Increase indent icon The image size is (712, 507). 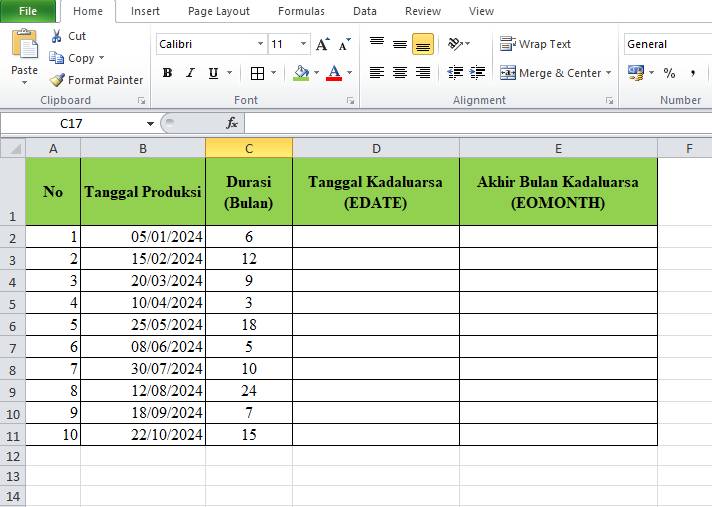coord(477,73)
